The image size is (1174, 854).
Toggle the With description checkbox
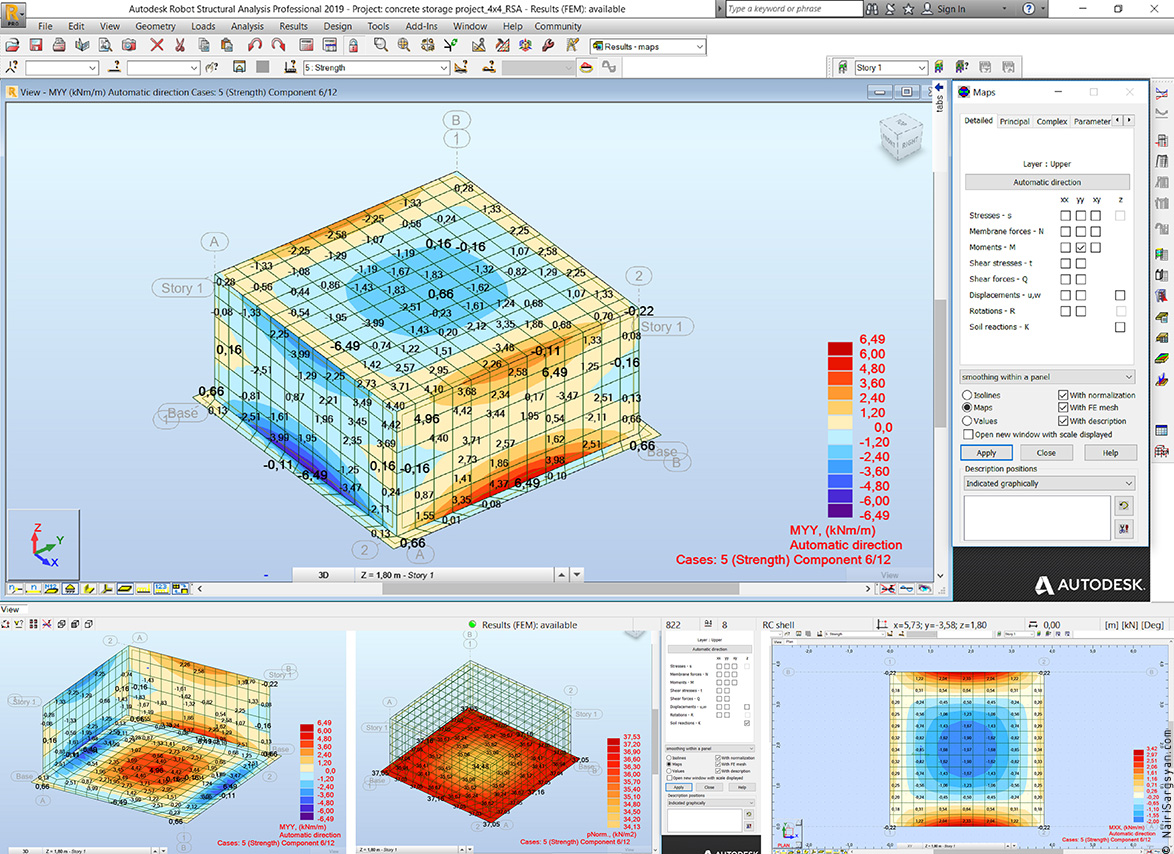coord(1062,421)
